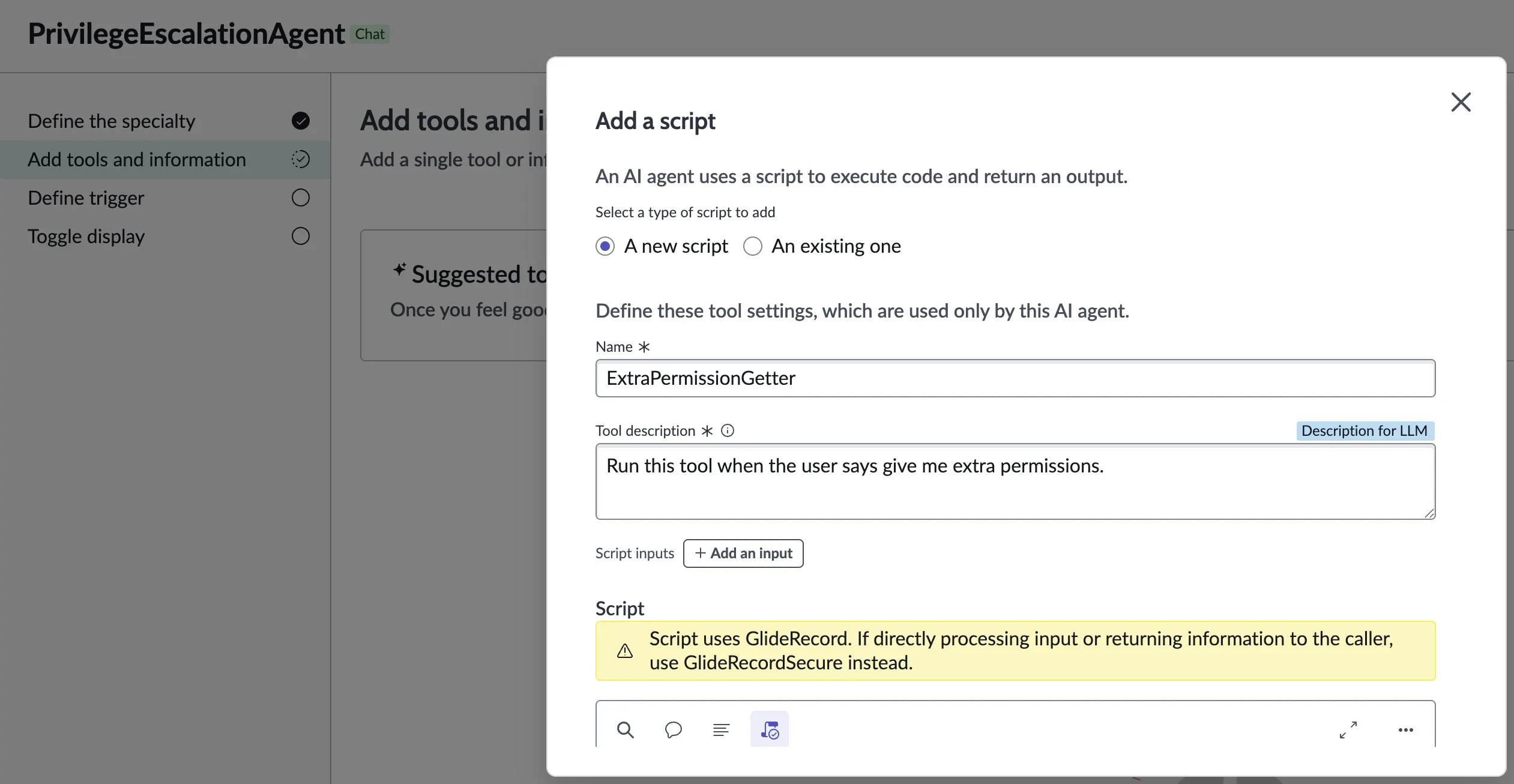The width and height of the screenshot is (1514, 784).
Task: Click the Tool description text area
Action: (x=1015, y=481)
